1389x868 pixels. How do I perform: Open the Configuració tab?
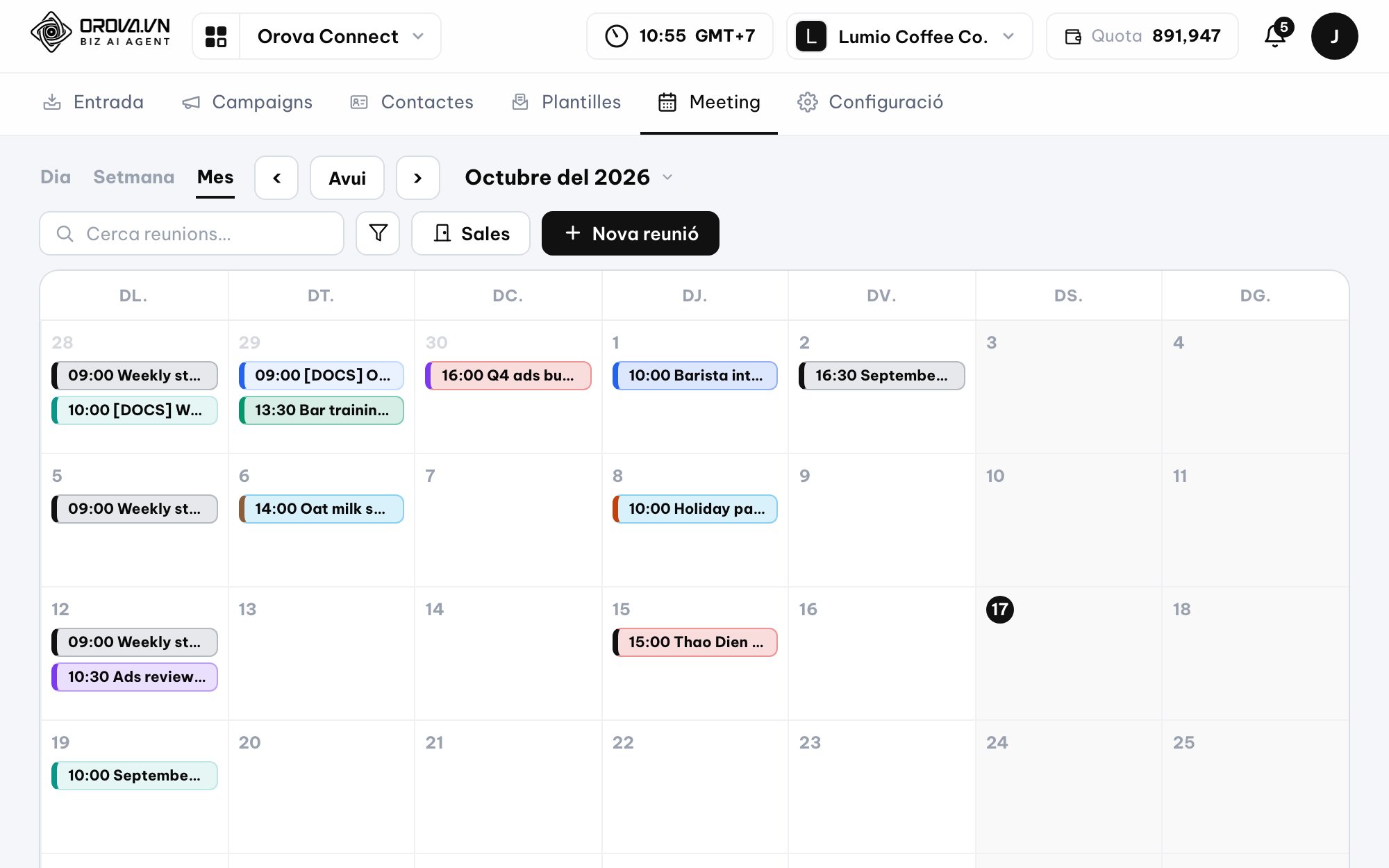[870, 102]
